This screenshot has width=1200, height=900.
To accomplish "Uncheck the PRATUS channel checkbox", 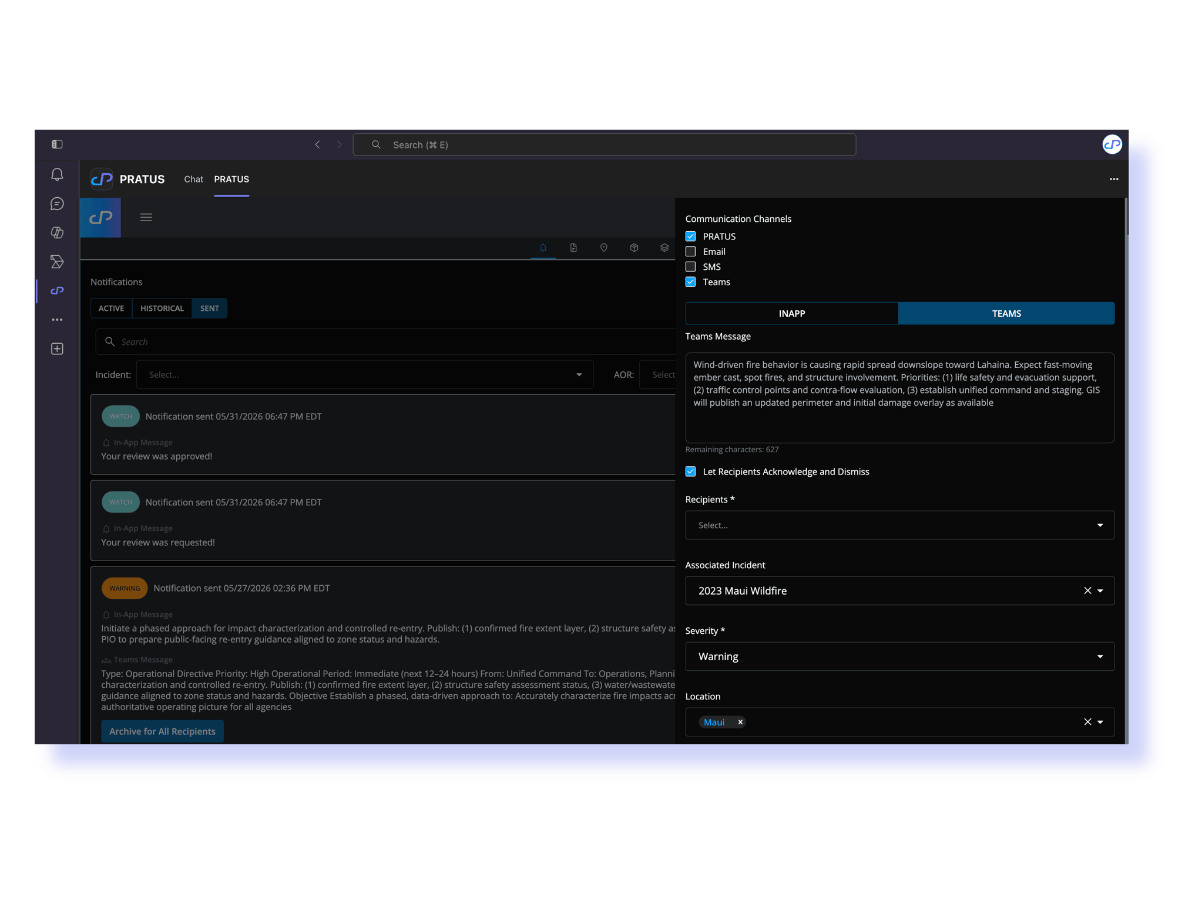I will click(x=690, y=237).
